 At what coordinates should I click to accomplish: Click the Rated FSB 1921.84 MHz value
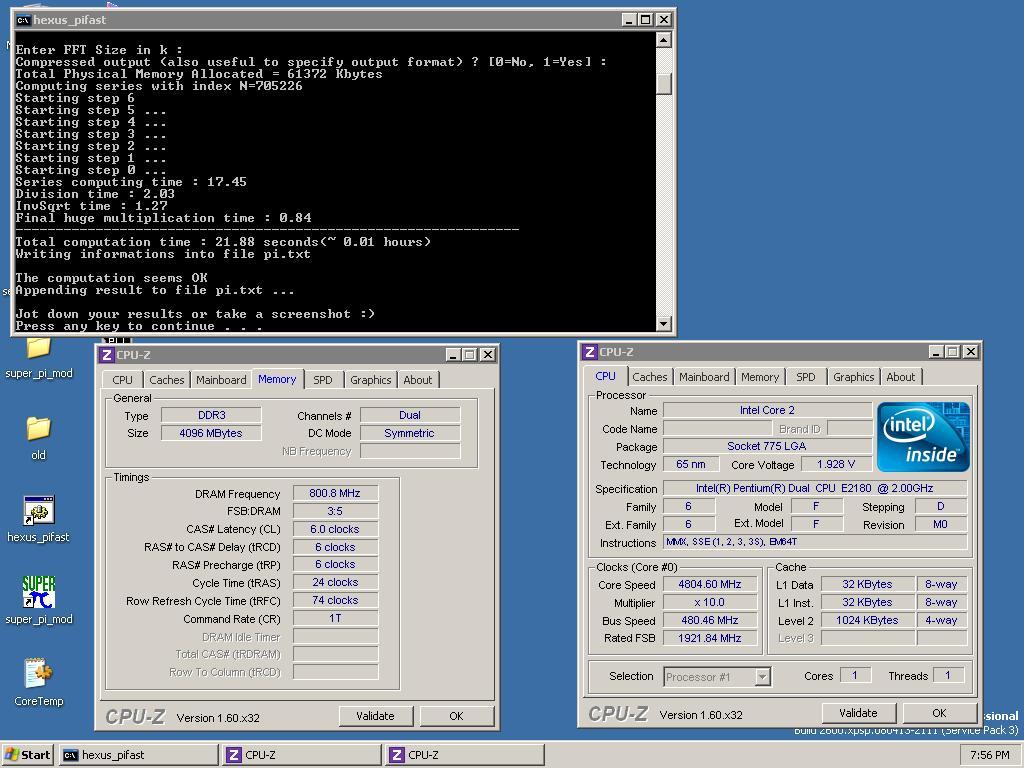tap(710, 638)
